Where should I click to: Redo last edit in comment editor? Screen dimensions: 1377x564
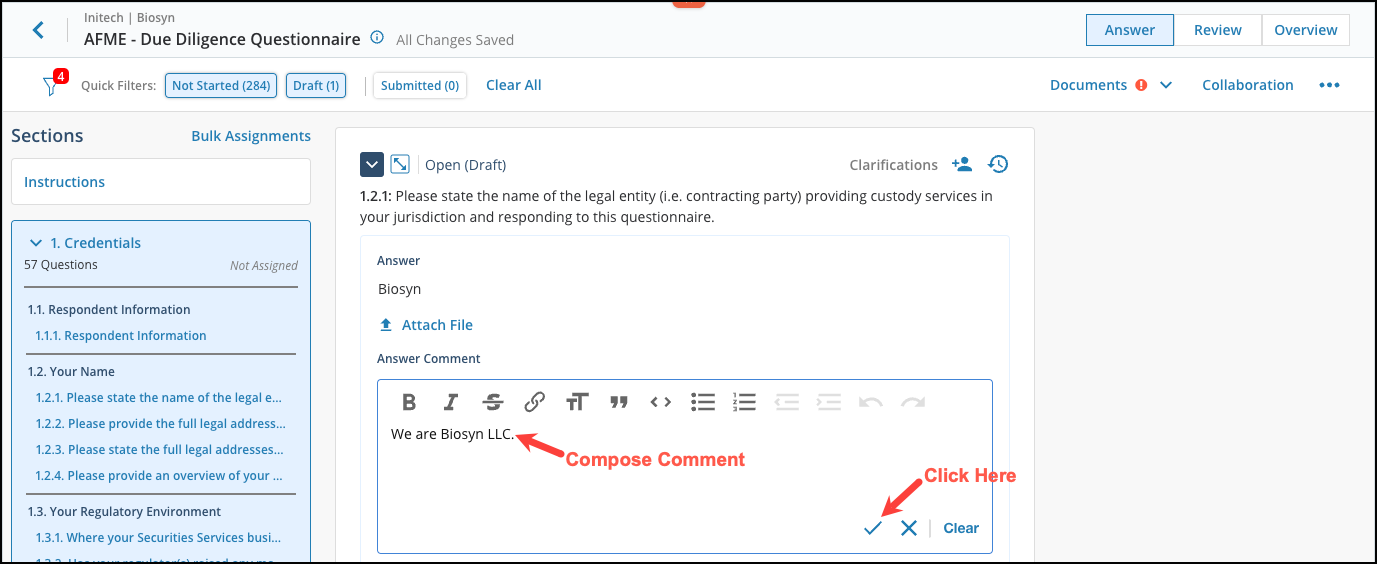913,402
